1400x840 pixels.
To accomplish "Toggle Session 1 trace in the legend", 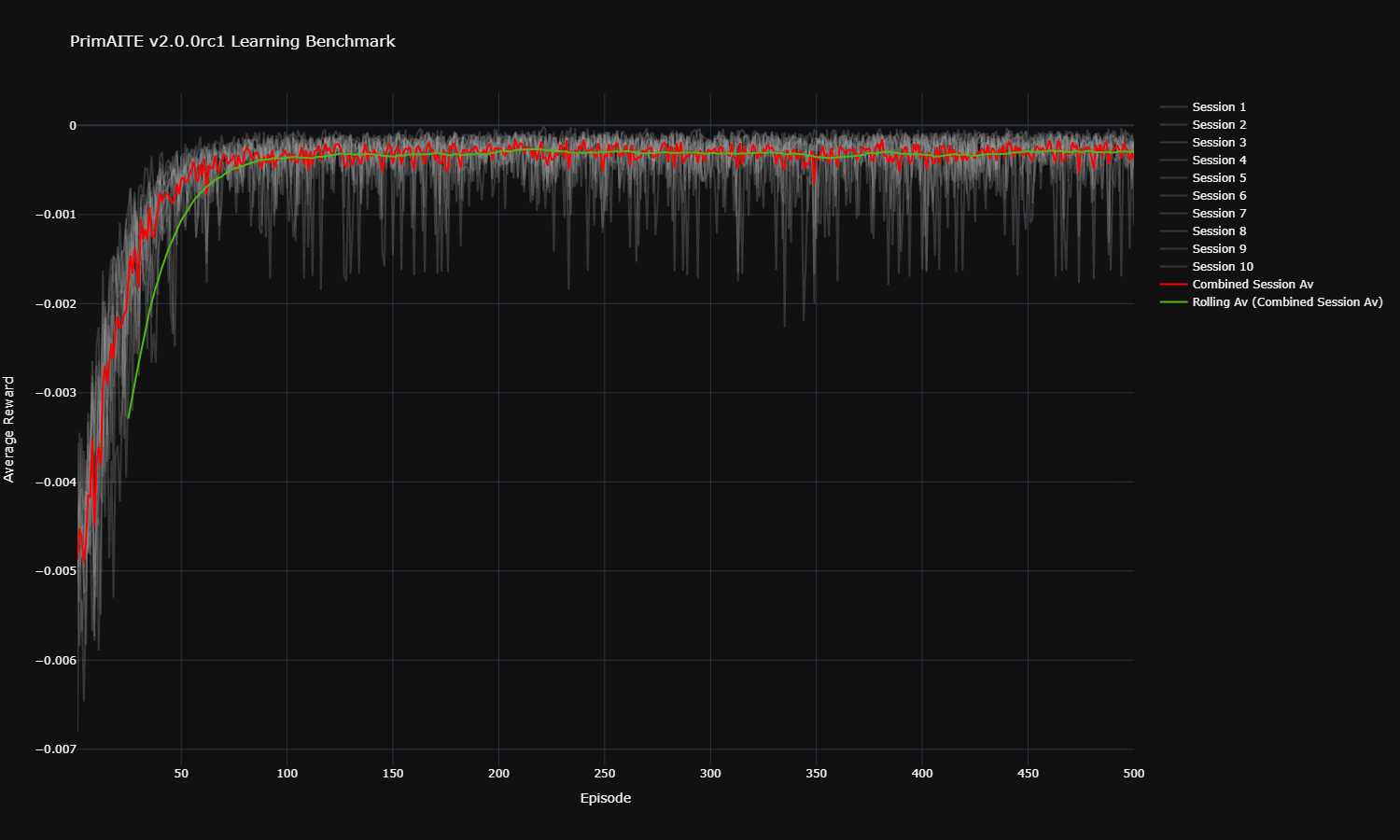I will click(x=1218, y=107).
